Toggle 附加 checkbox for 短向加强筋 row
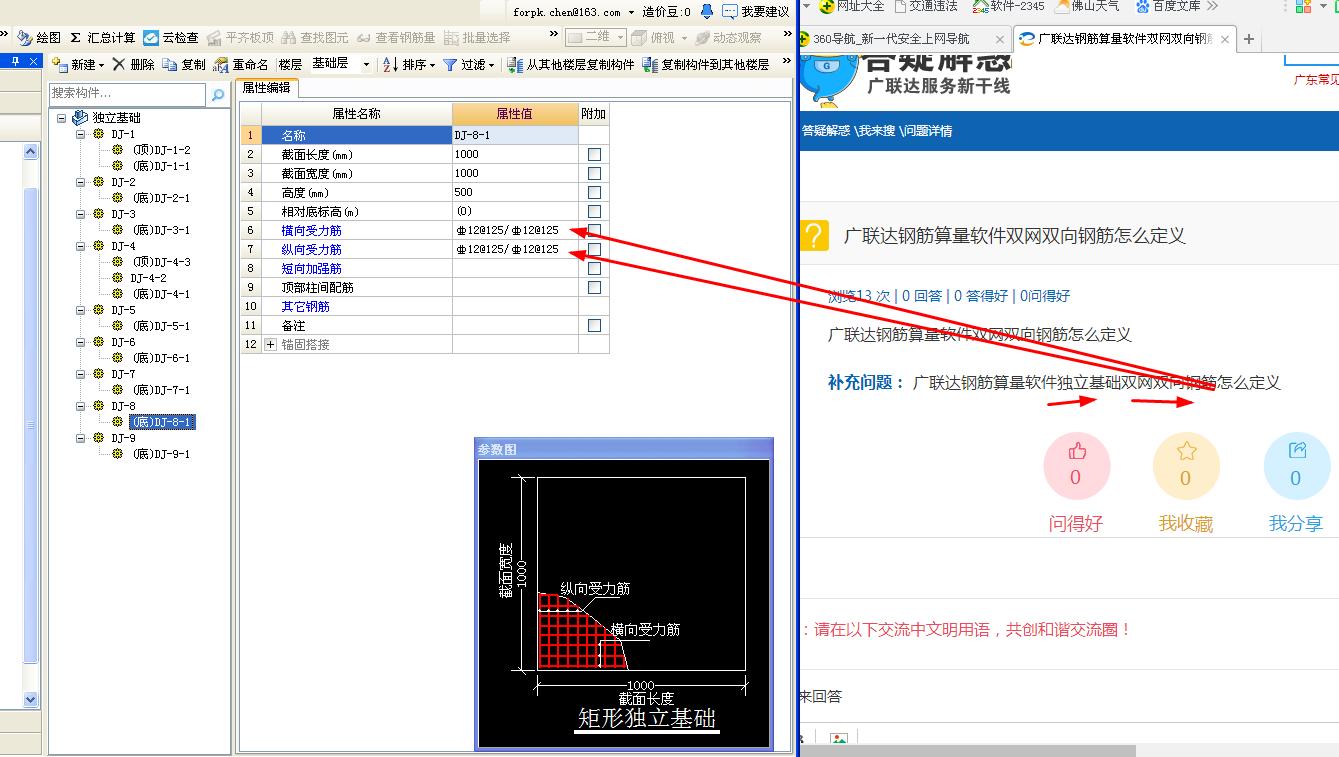1339x757 pixels. pos(594,268)
